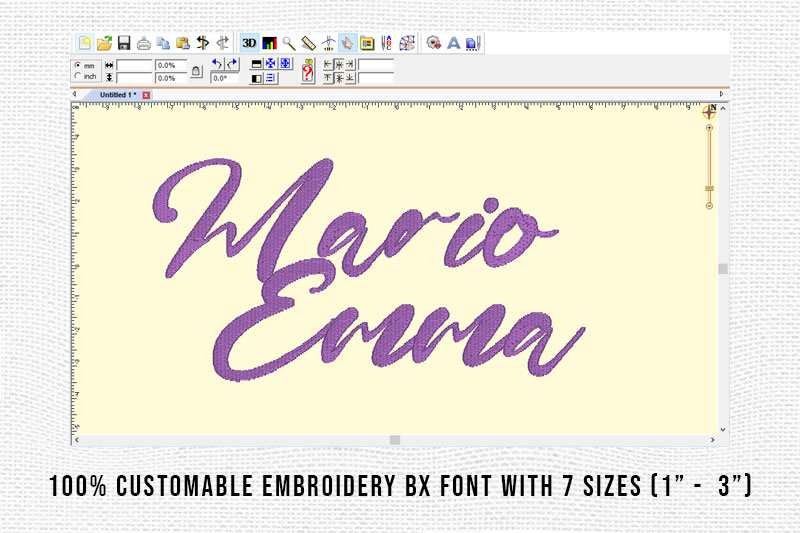800x533 pixels.
Task: Click the horizontal scrollbar thumb
Action: coord(395,440)
